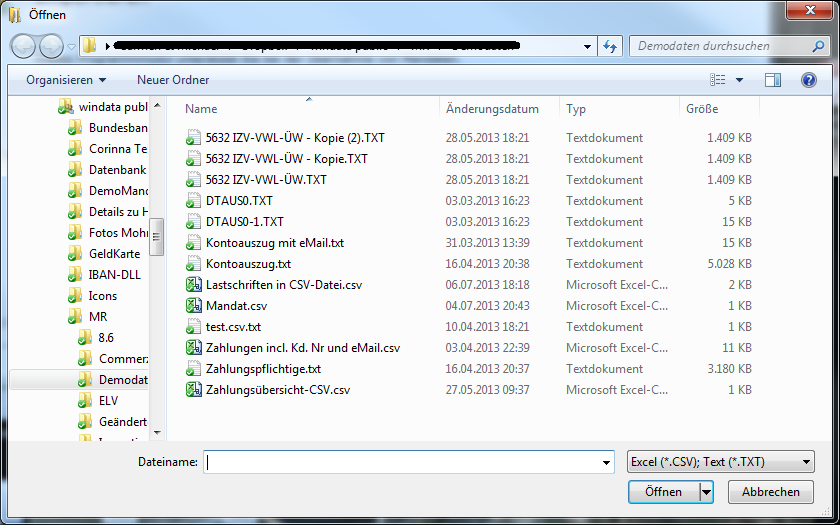
Task: Change the view using the view icon
Action: 717,80
